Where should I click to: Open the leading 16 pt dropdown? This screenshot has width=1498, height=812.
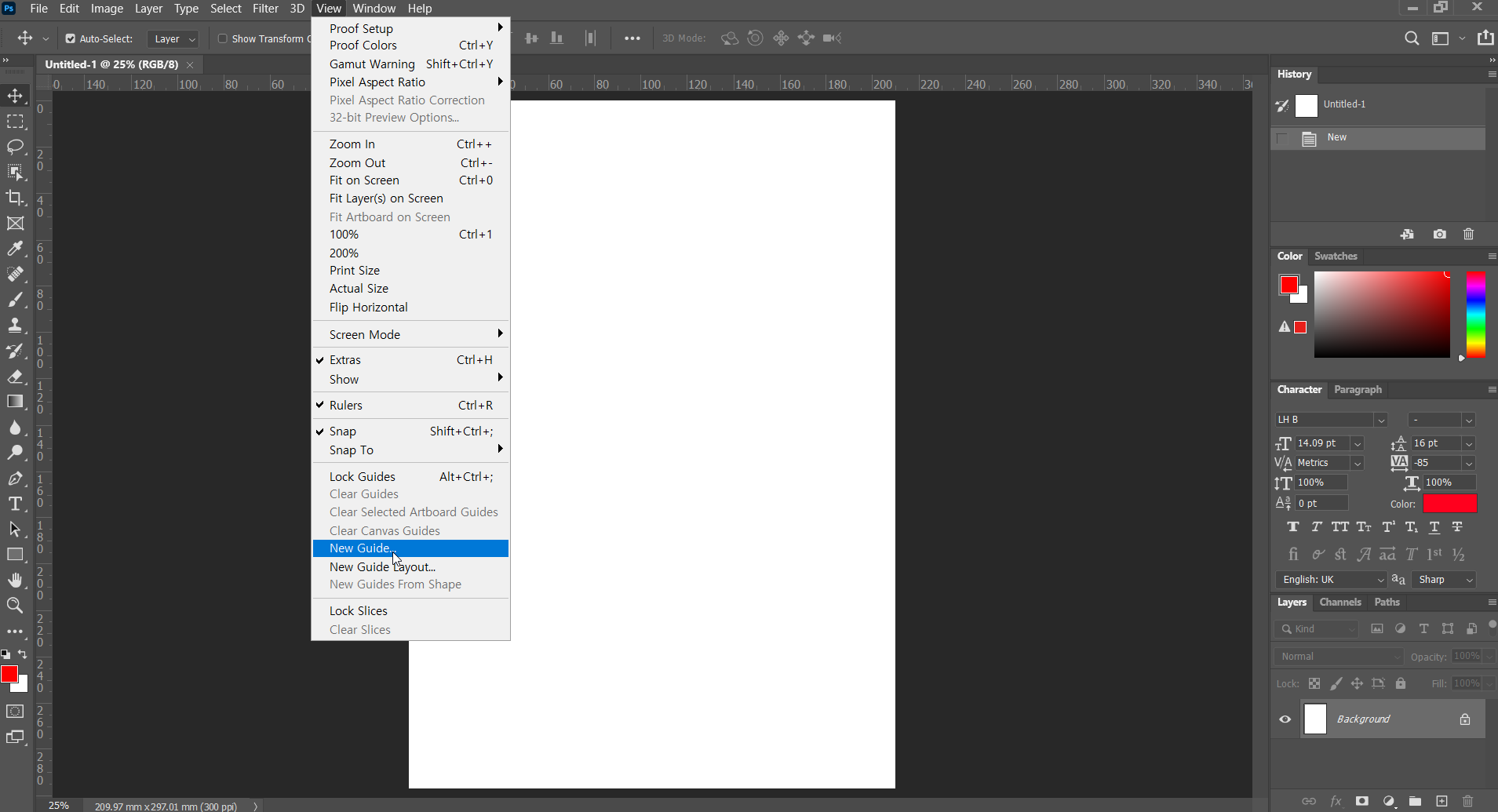(1469, 443)
